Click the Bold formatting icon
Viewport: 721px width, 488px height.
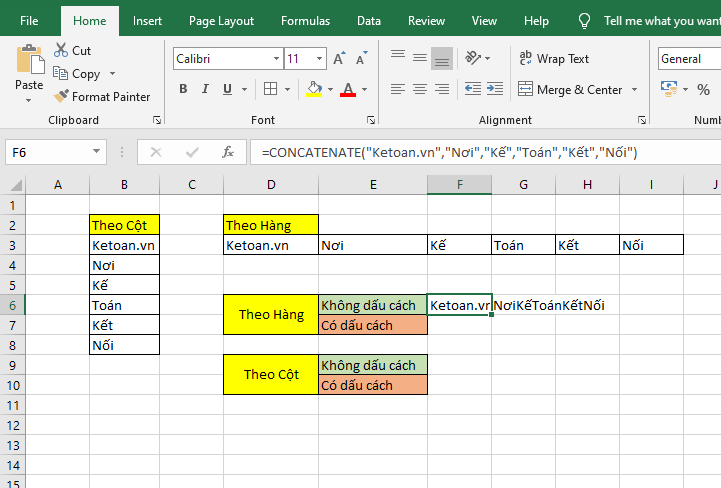click(183, 90)
